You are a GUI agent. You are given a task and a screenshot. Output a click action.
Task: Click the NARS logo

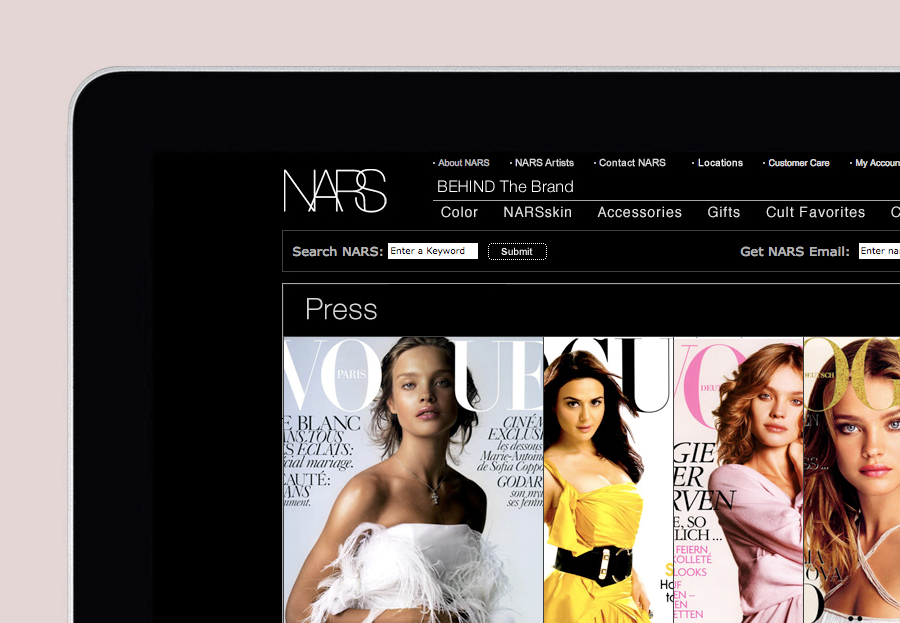pyautogui.click(x=335, y=191)
